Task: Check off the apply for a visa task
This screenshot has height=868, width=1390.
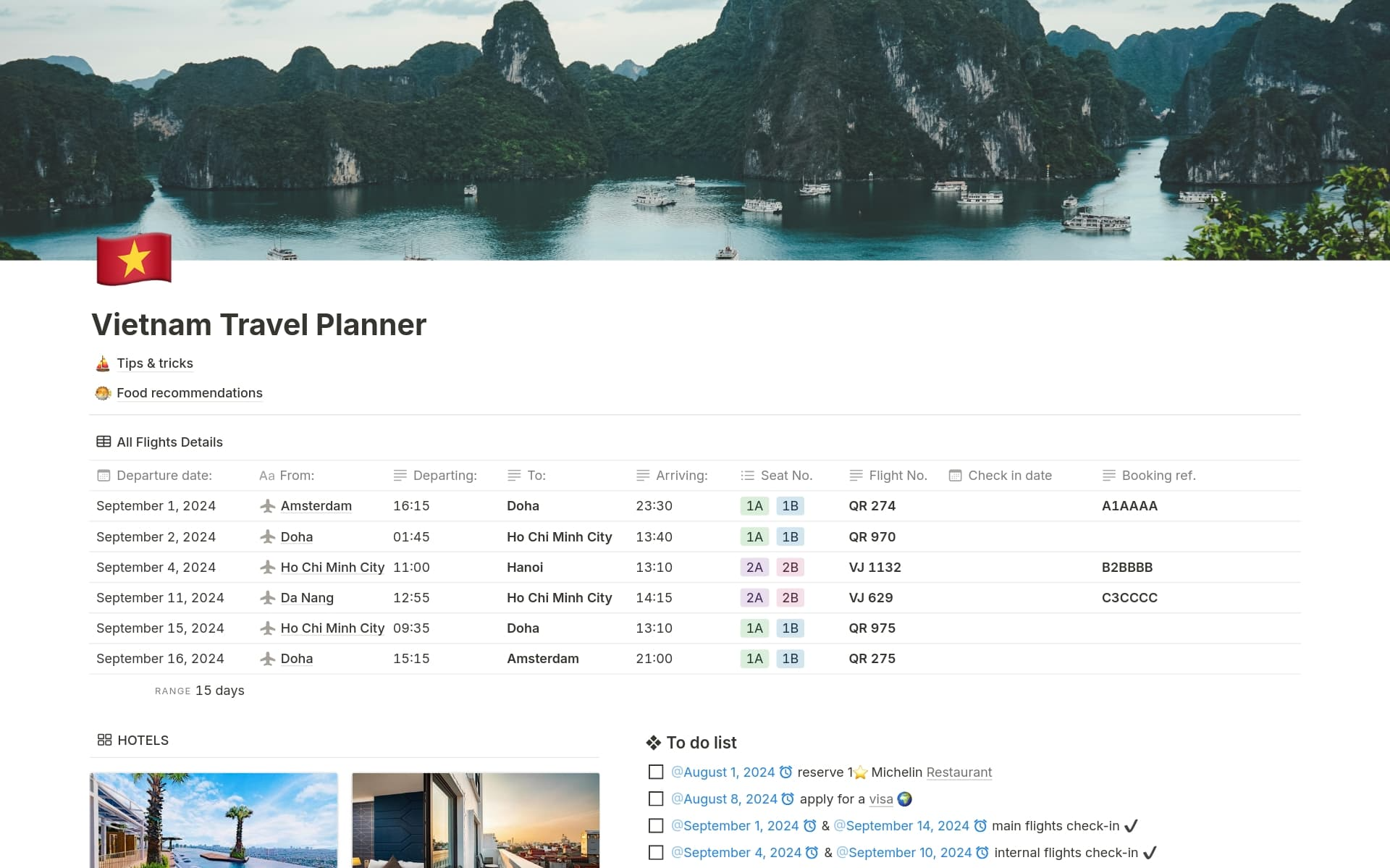Action: 655,799
